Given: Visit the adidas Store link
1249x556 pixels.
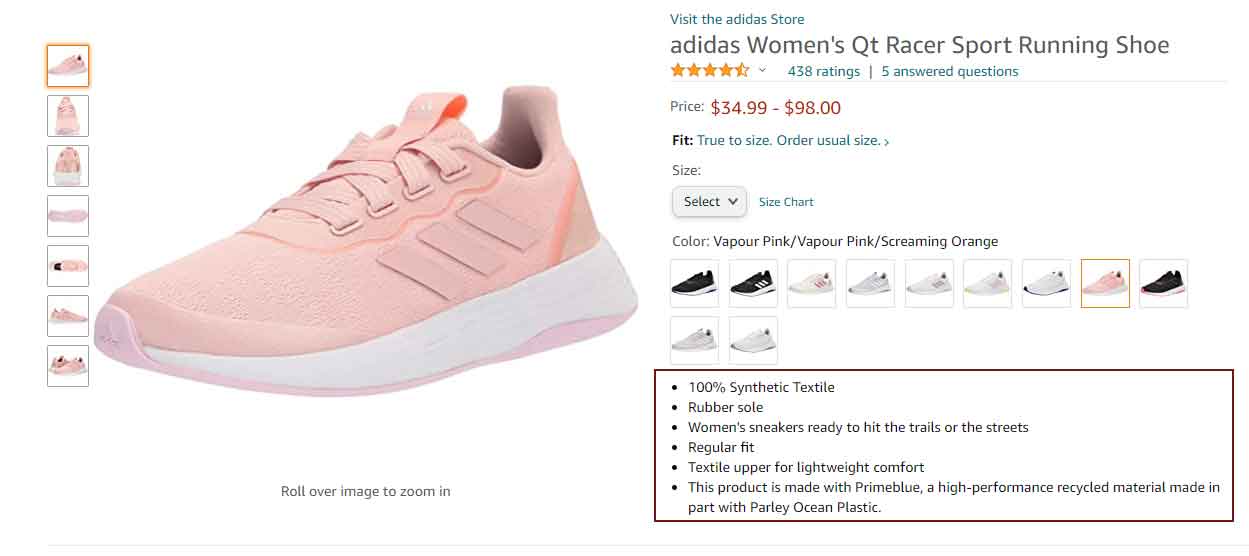Looking at the screenshot, I should 737,19.
